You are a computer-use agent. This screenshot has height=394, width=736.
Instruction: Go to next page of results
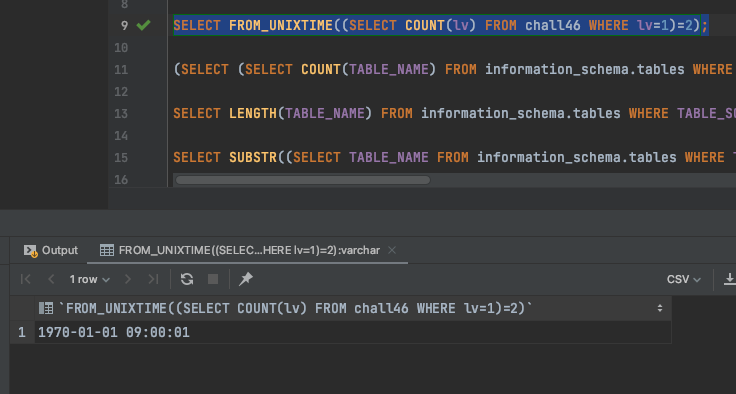click(x=128, y=279)
